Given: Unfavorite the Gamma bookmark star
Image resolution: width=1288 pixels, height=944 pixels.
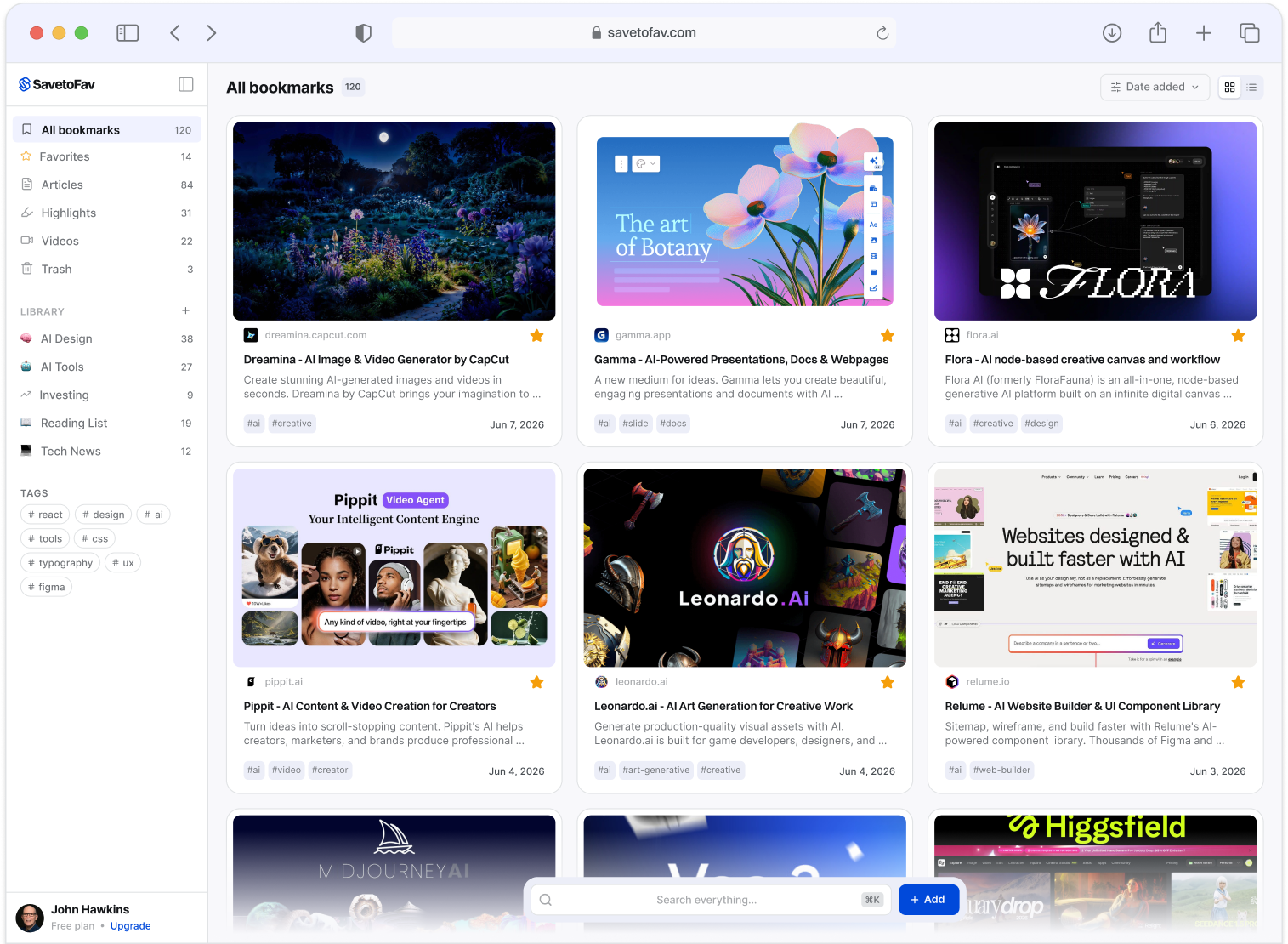Looking at the screenshot, I should (888, 335).
